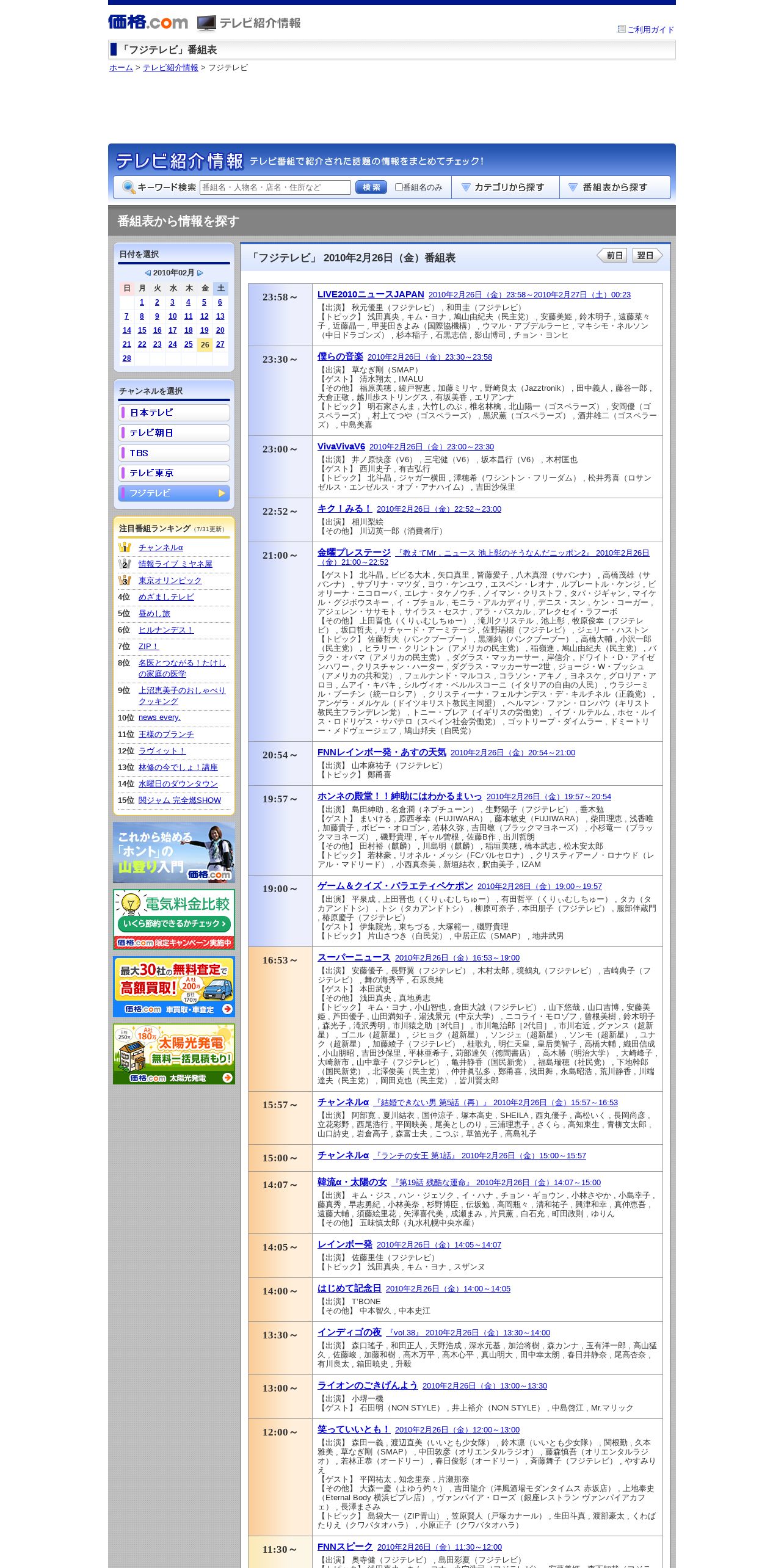Image resolution: width=784 pixels, height=1568 pixels.
Task: Select the 日本テレビ channel
Action: pyautogui.click(x=174, y=413)
